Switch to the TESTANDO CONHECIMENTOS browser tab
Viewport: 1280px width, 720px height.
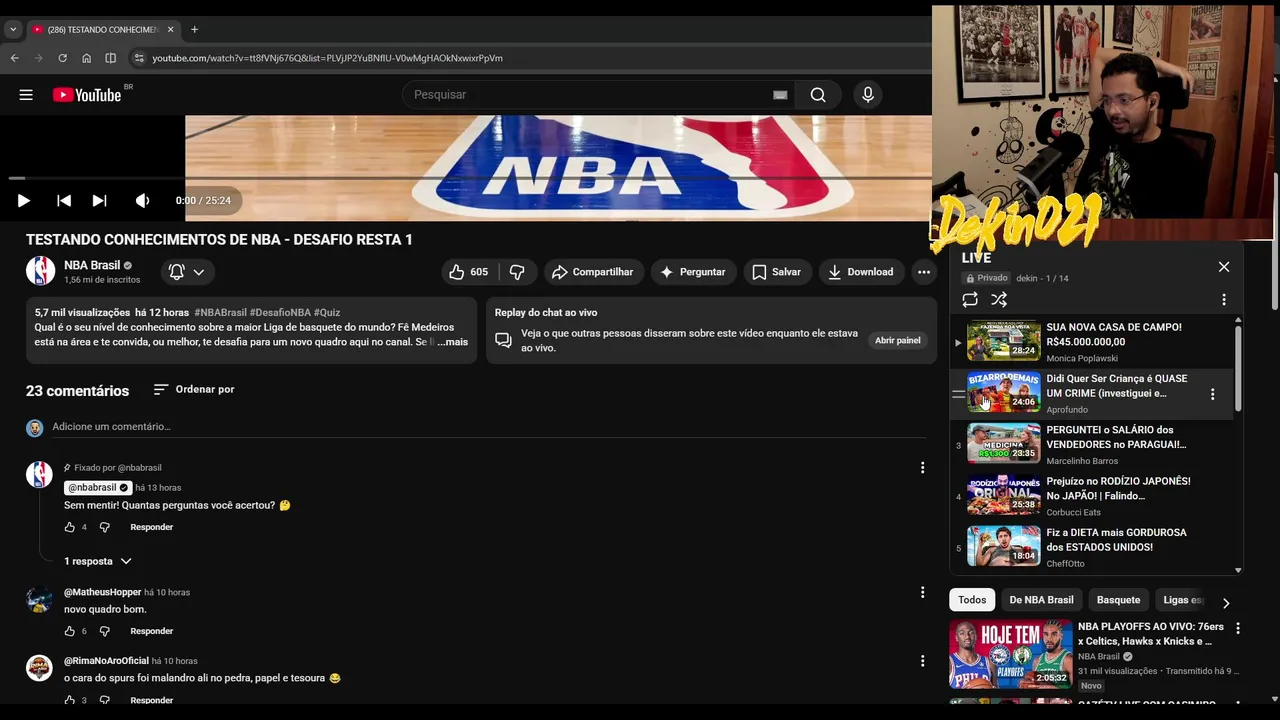(x=102, y=30)
